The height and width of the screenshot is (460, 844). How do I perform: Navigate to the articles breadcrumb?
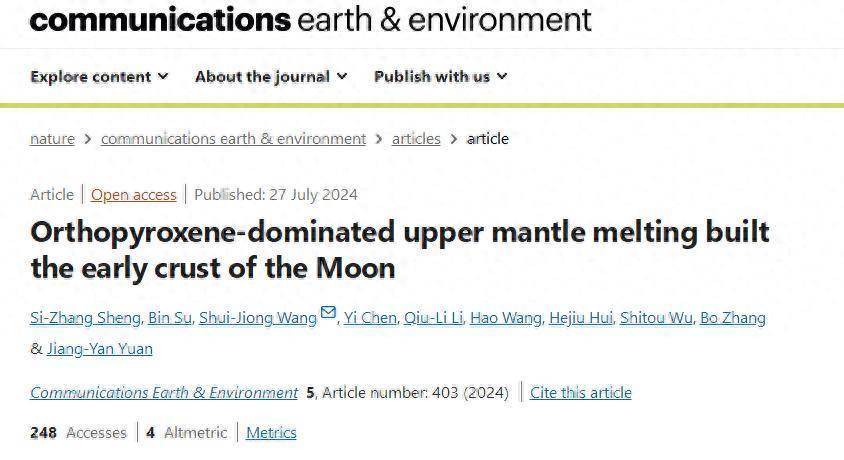416,139
